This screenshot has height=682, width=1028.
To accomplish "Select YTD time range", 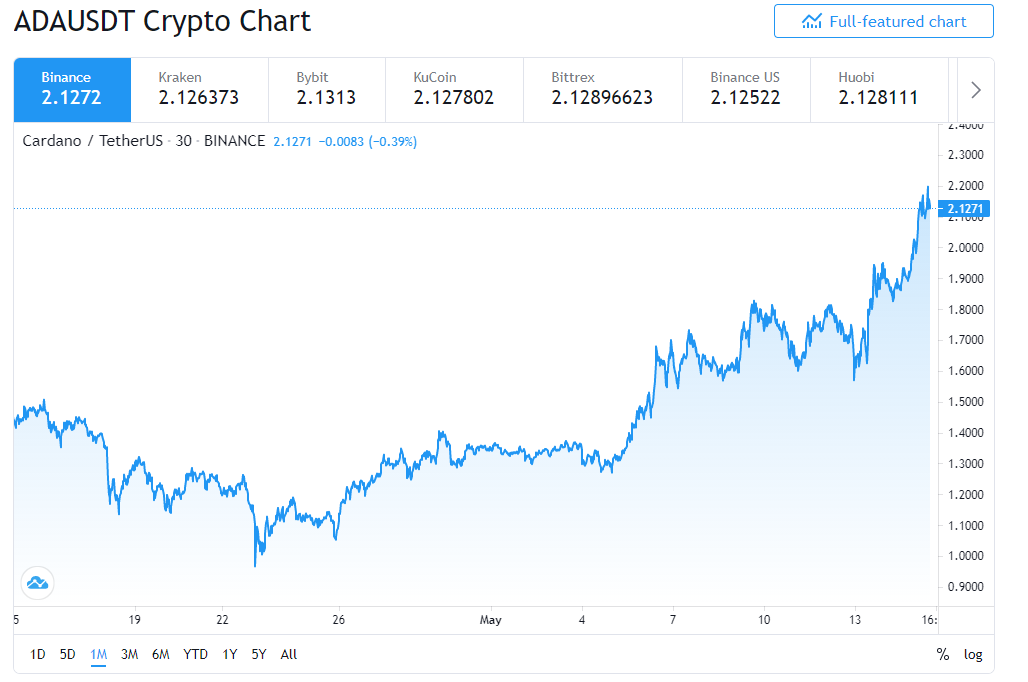I will (195, 654).
